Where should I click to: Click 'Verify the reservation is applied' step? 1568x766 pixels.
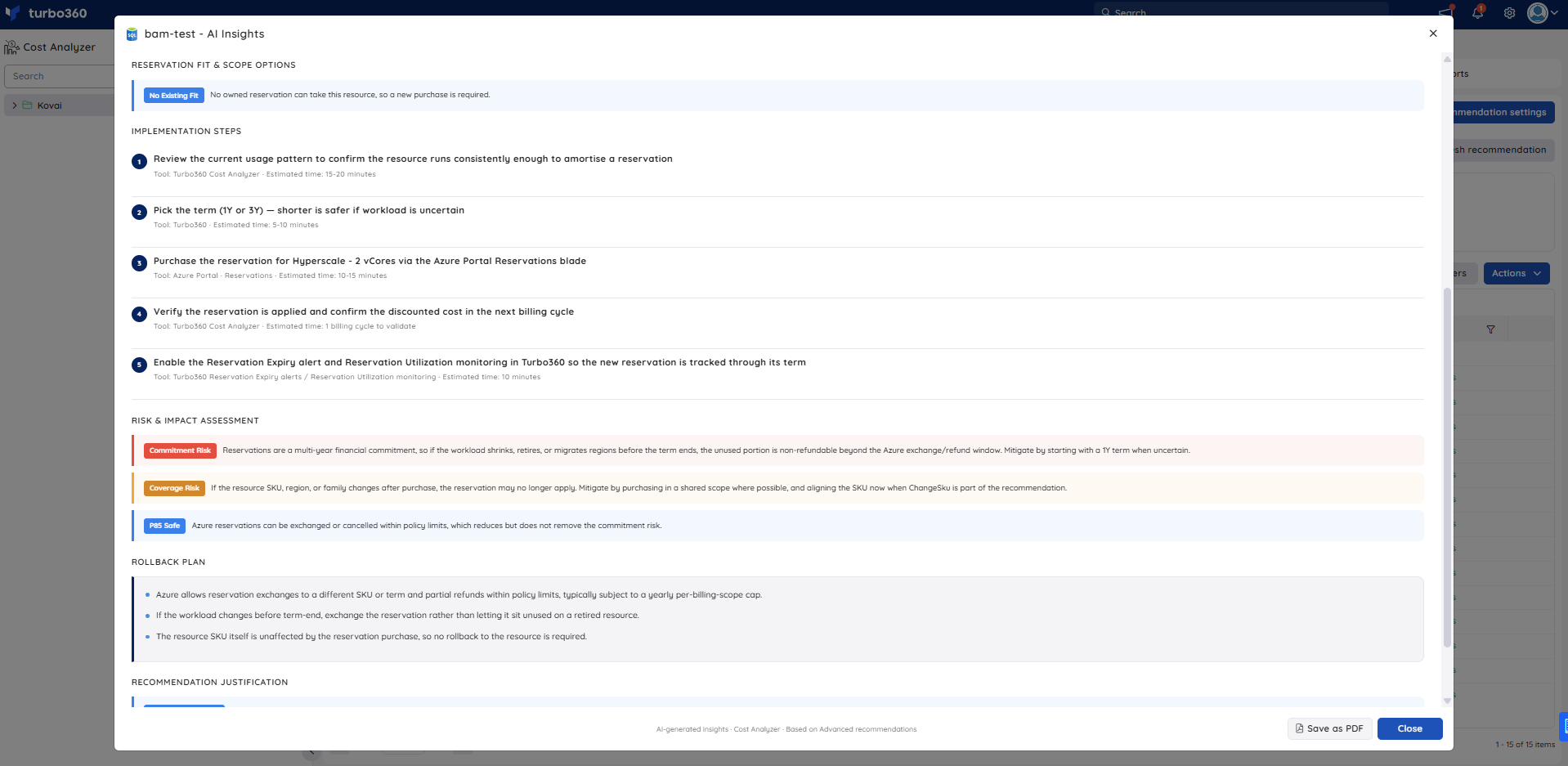(x=364, y=311)
